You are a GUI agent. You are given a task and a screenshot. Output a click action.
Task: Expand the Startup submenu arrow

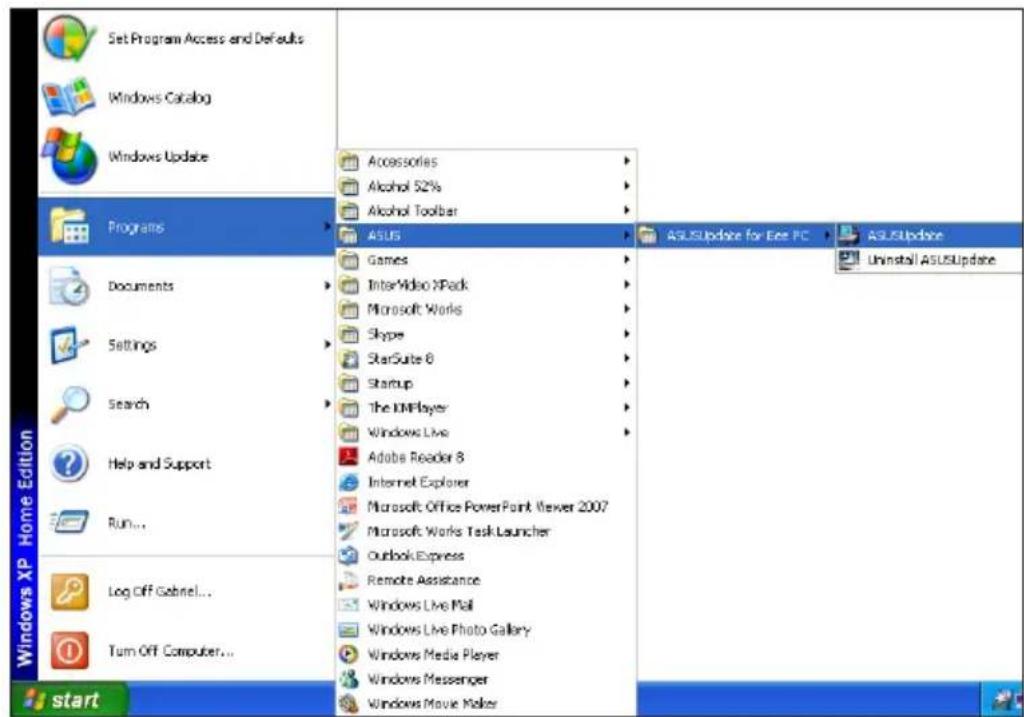626,383
